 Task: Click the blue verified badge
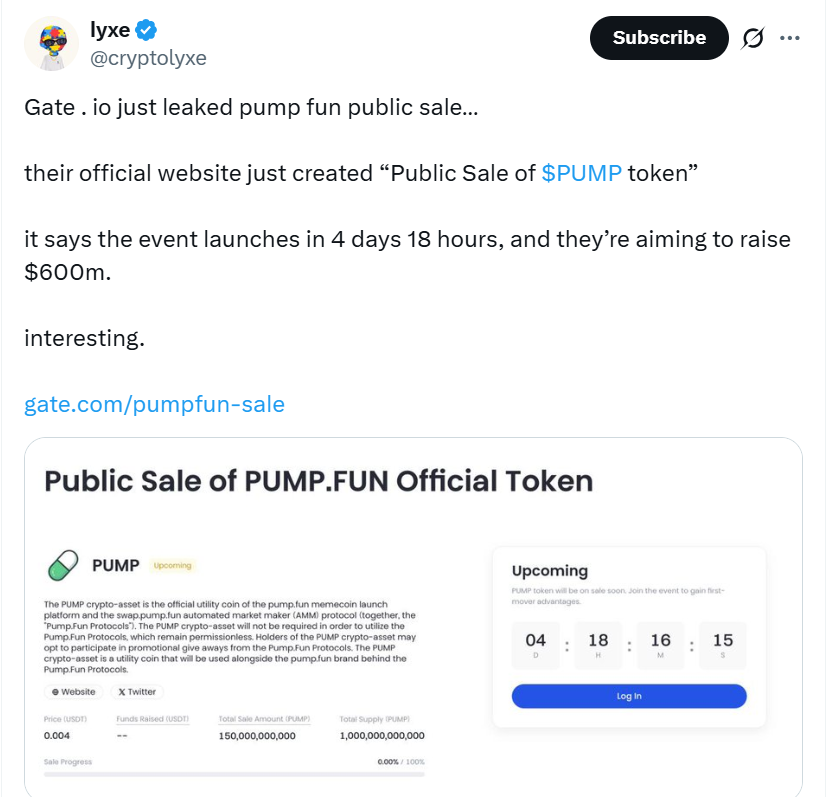pyautogui.click(x=146, y=31)
